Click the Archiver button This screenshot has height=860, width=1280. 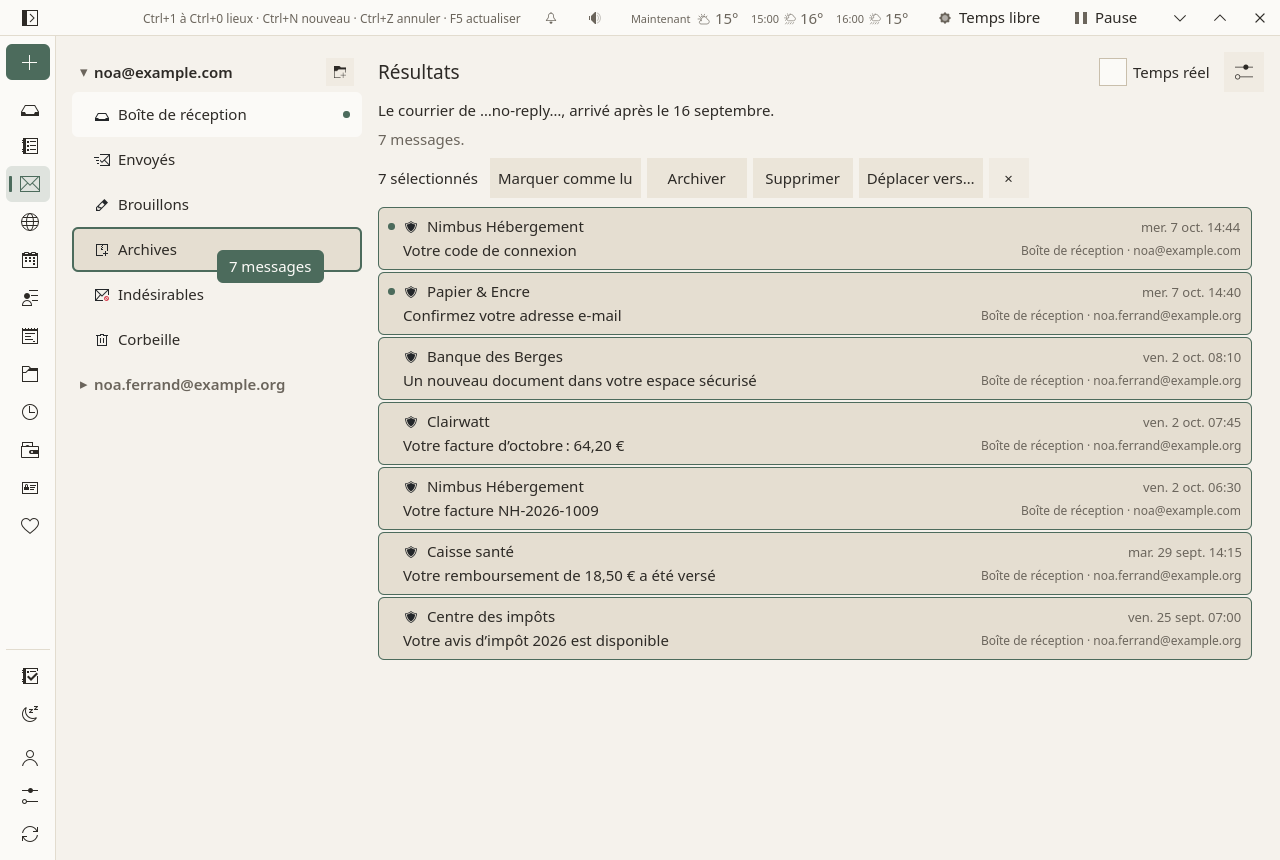point(697,178)
